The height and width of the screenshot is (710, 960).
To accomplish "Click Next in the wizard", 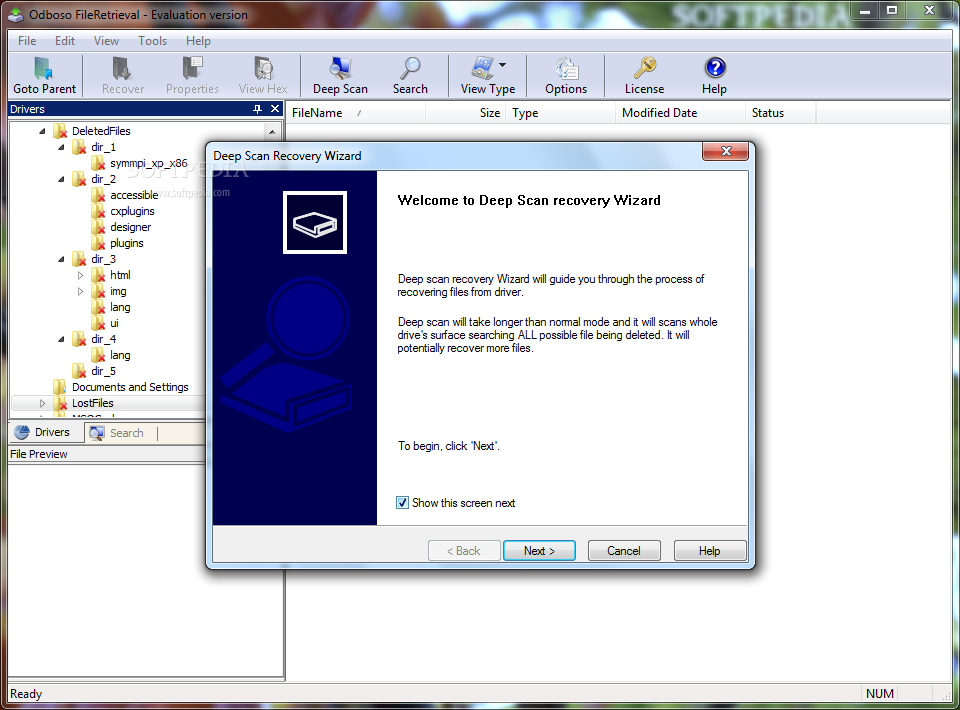I will click(539, 551).
